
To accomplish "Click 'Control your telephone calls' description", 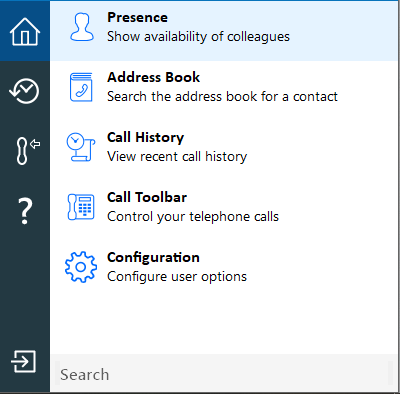I will [x=193, y=217].
